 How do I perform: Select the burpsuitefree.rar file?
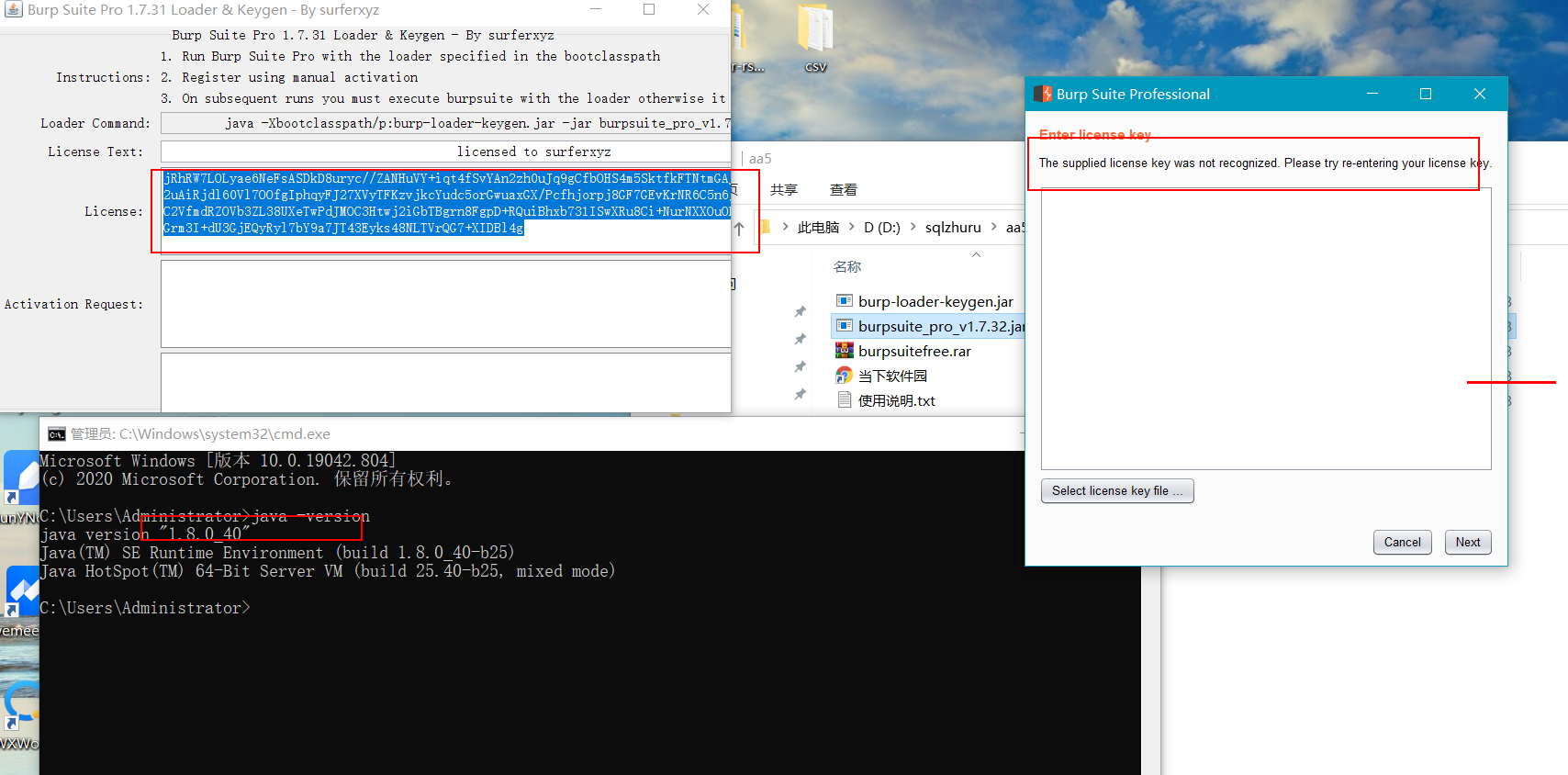(914, 351)
